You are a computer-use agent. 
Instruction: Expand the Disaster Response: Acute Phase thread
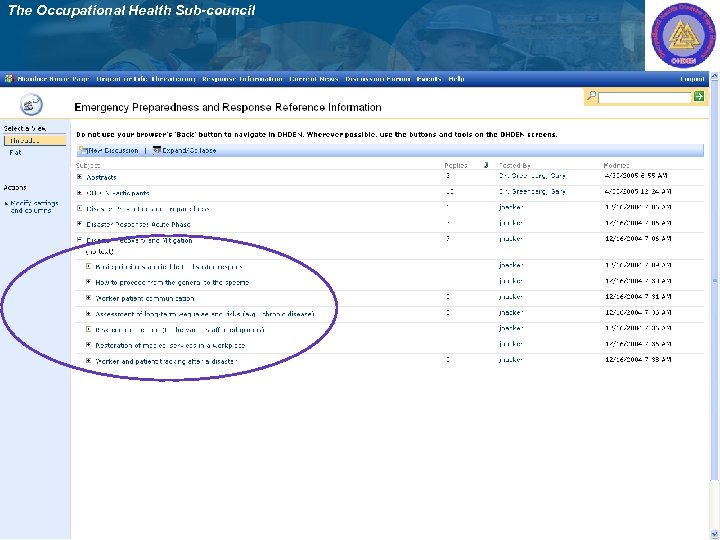point(79,224)
